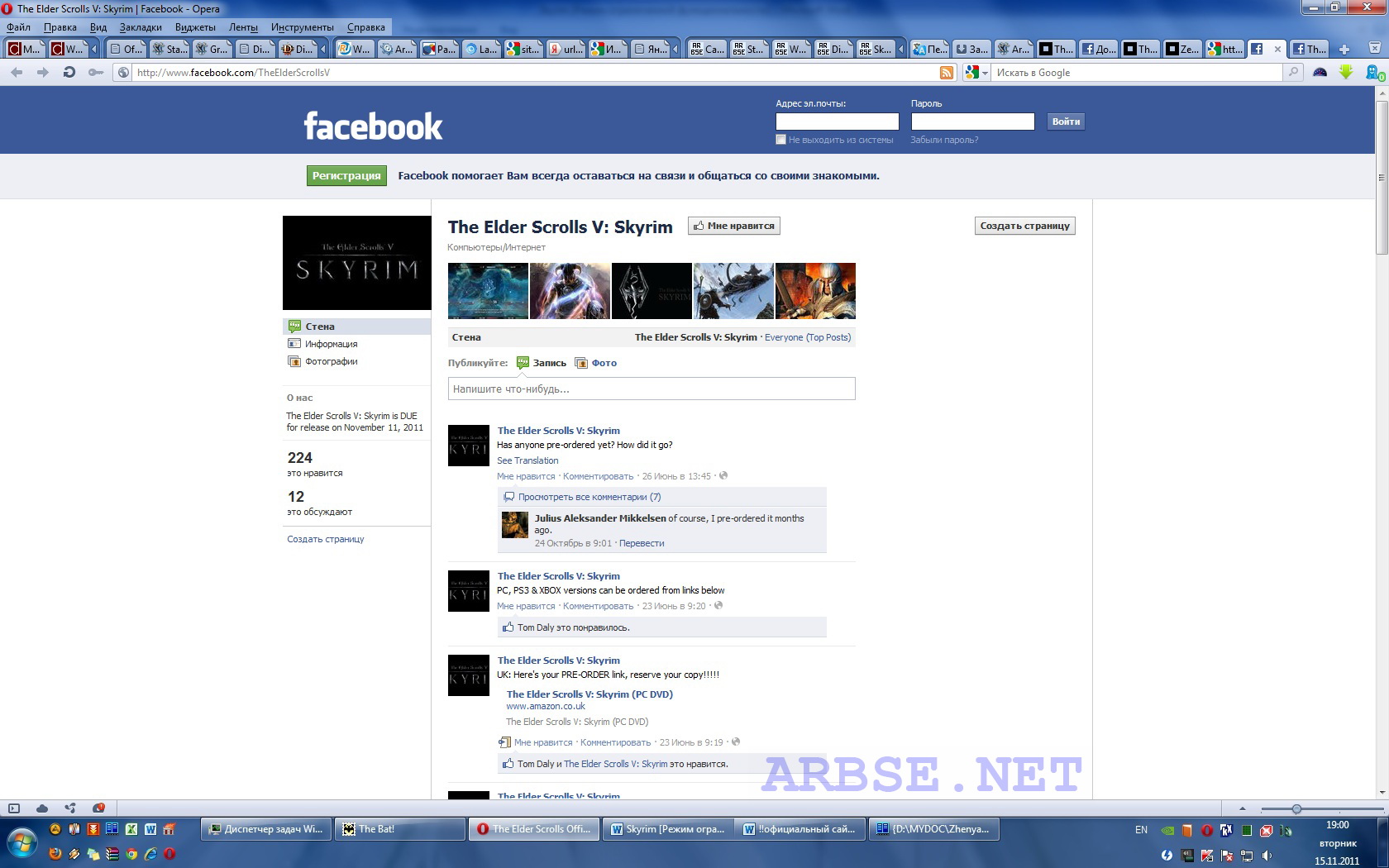Open the Skyrim profile picture

pos(357,263)
